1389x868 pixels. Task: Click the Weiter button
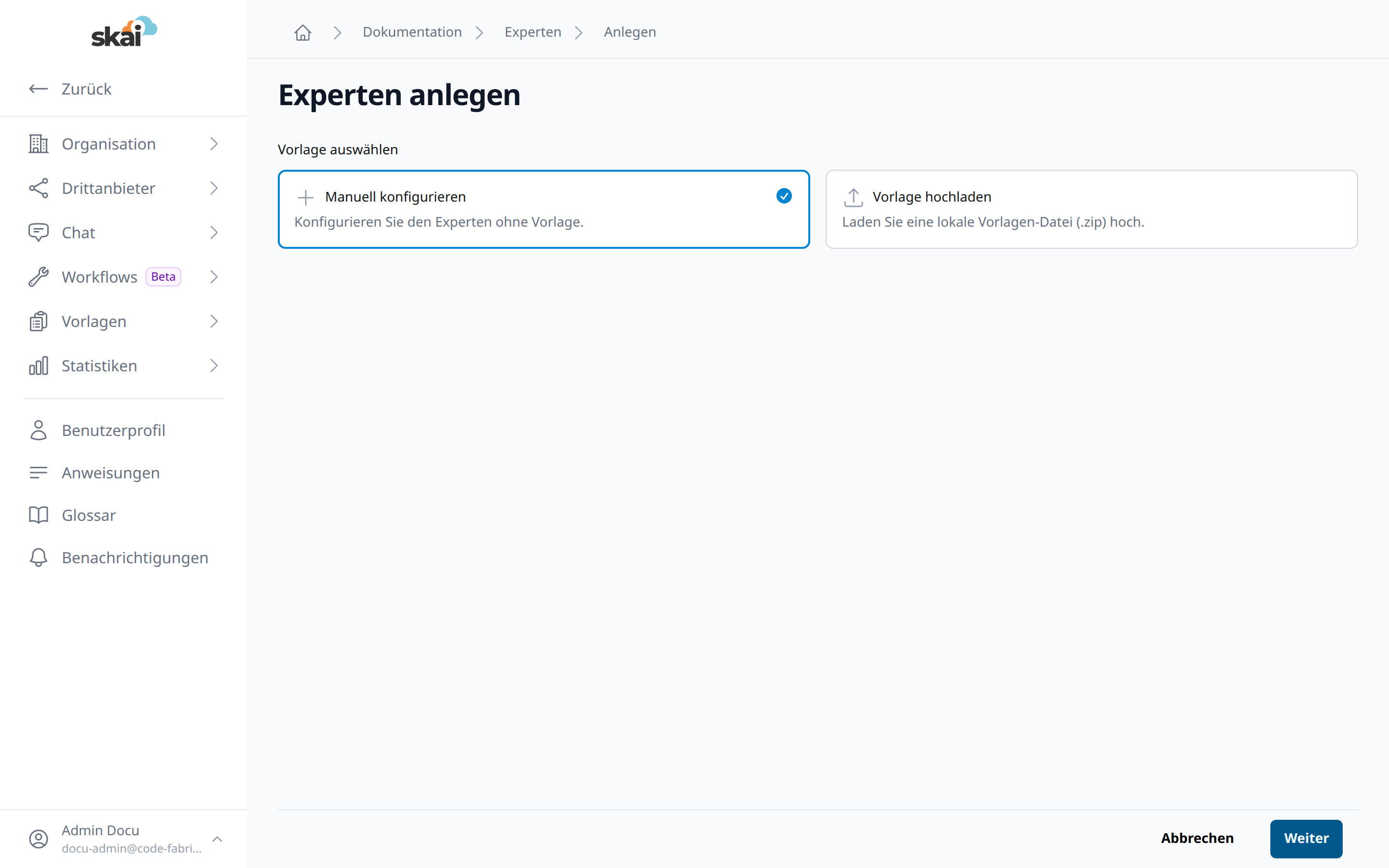pos(1306,838)
